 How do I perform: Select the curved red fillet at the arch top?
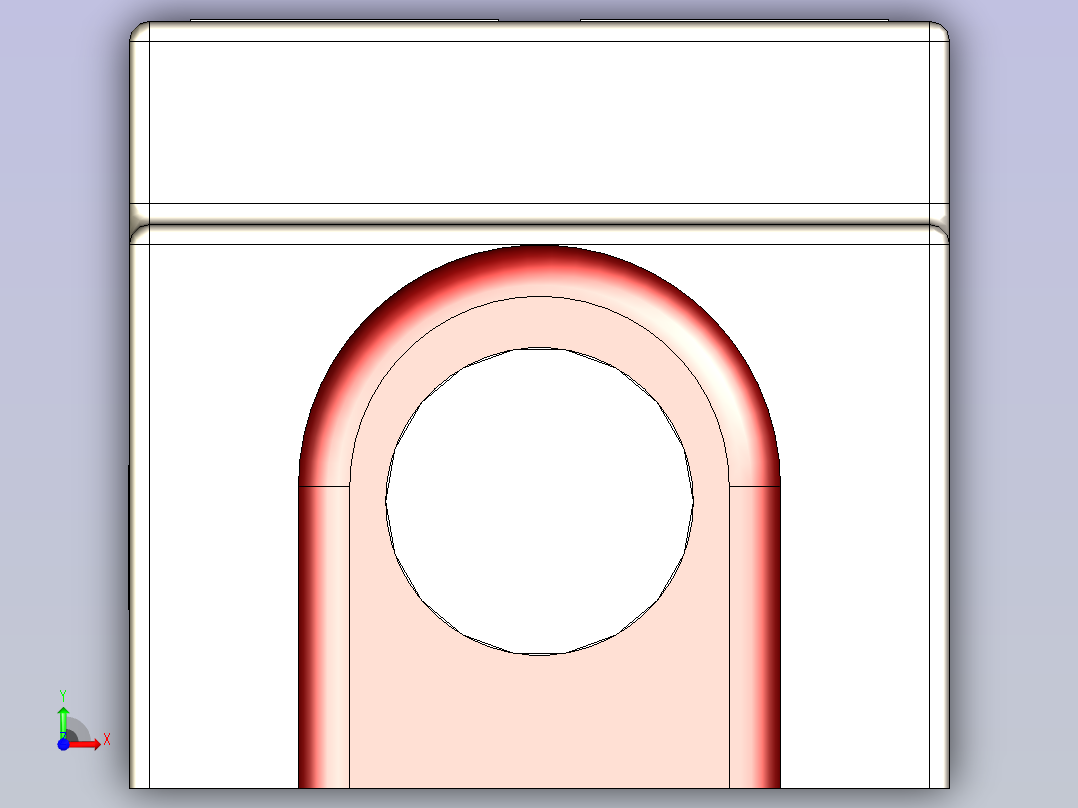pos(539,270)
